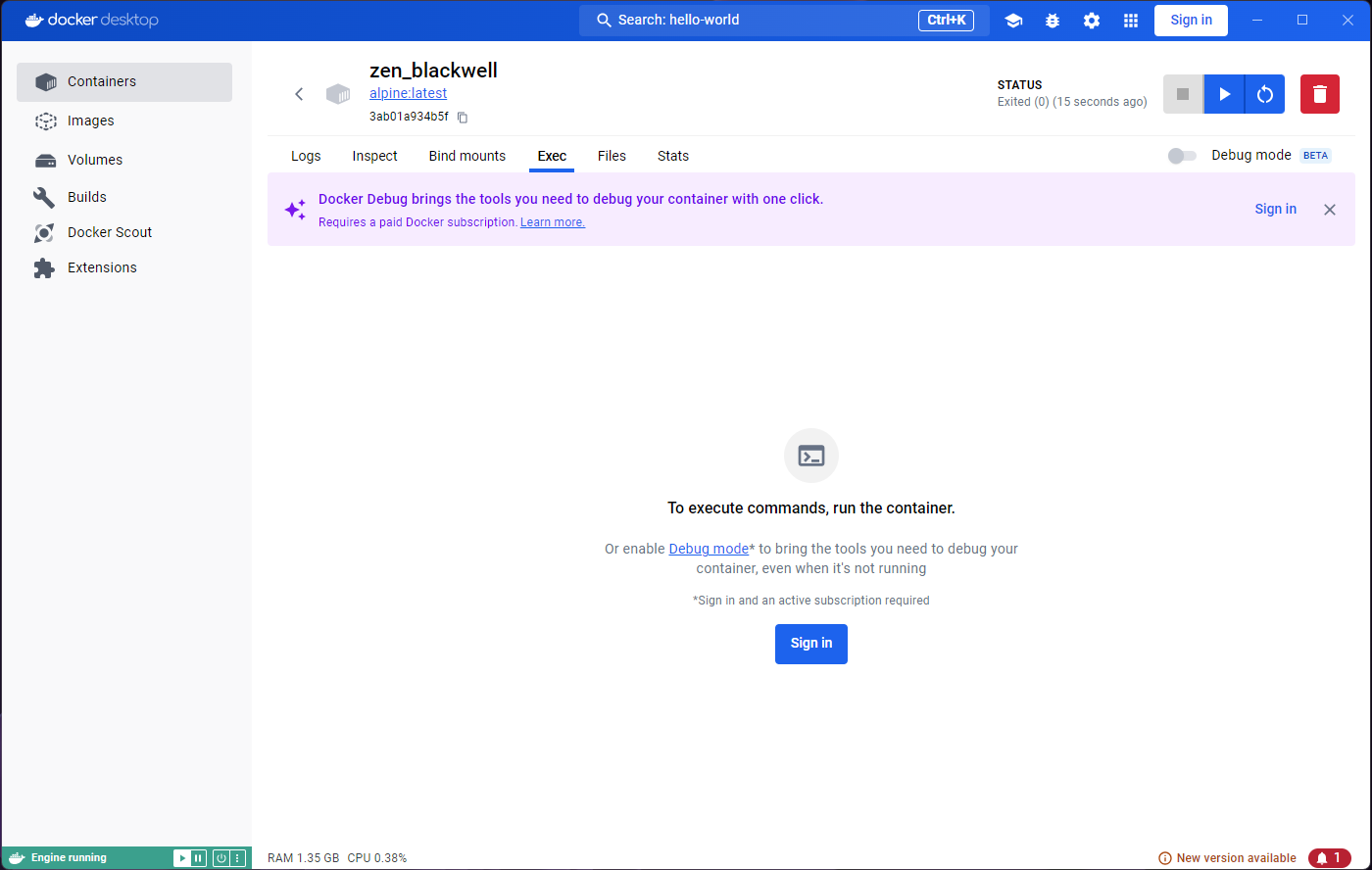Switch to the Logs tab
The height and width of the screenshot is (870, 1372).
306,156
